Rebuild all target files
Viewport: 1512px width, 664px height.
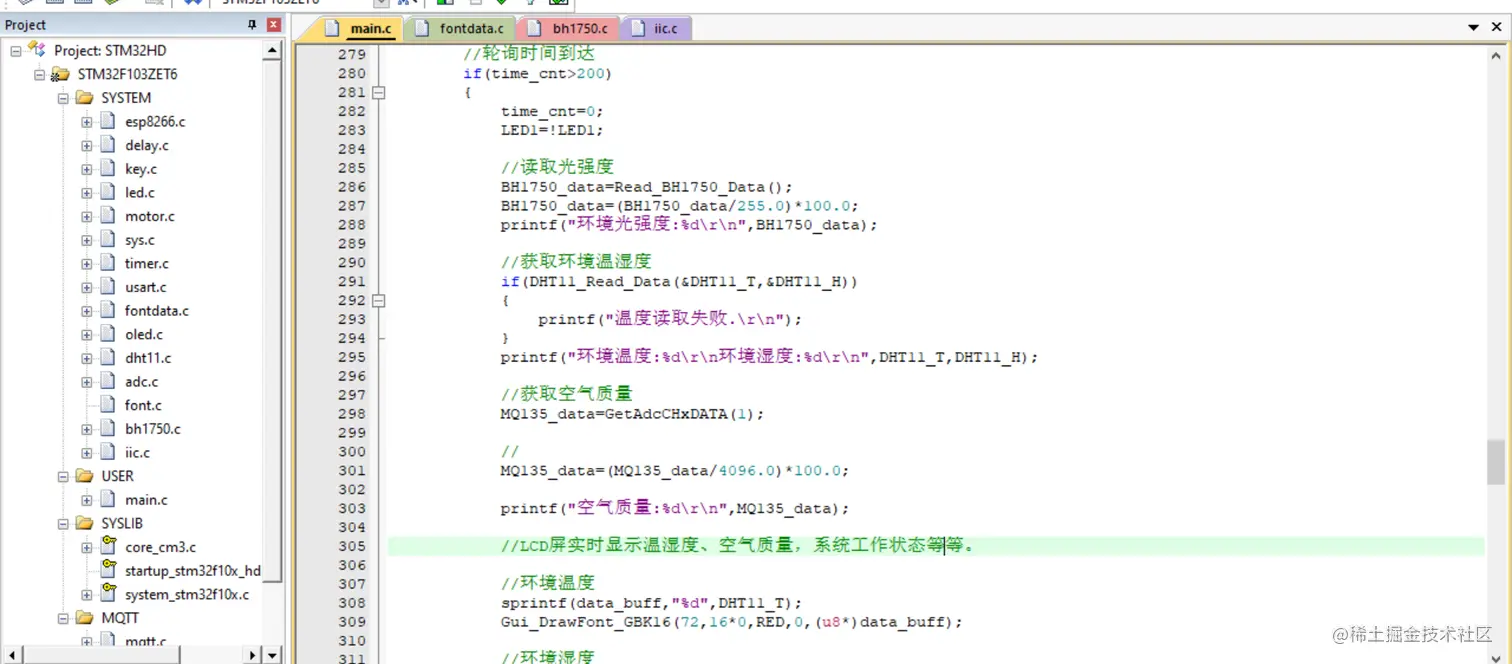pyautogui.click(x=82, y=4)
